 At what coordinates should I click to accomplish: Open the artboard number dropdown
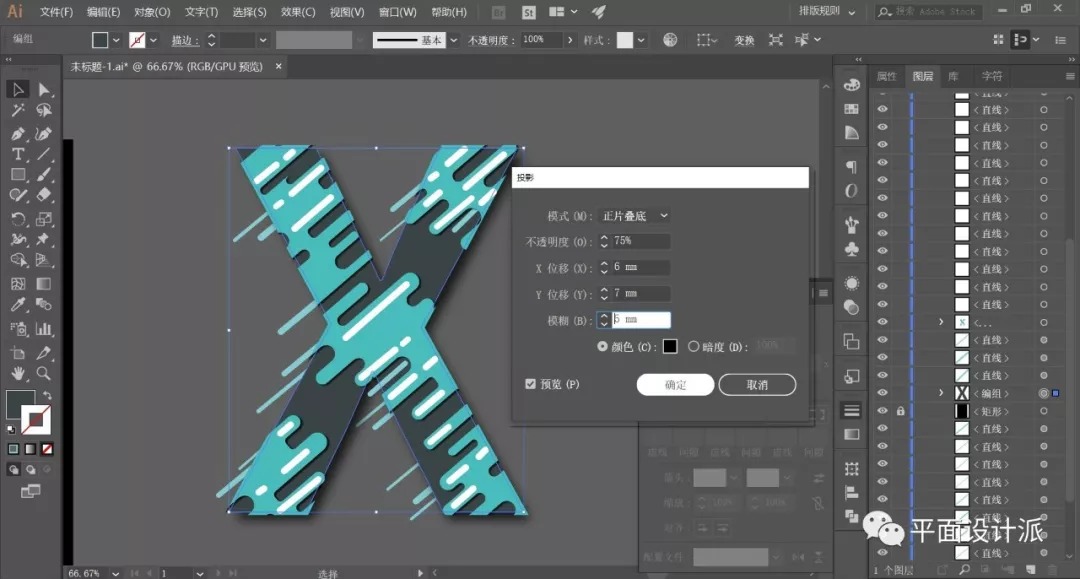(x=199, y=573)
